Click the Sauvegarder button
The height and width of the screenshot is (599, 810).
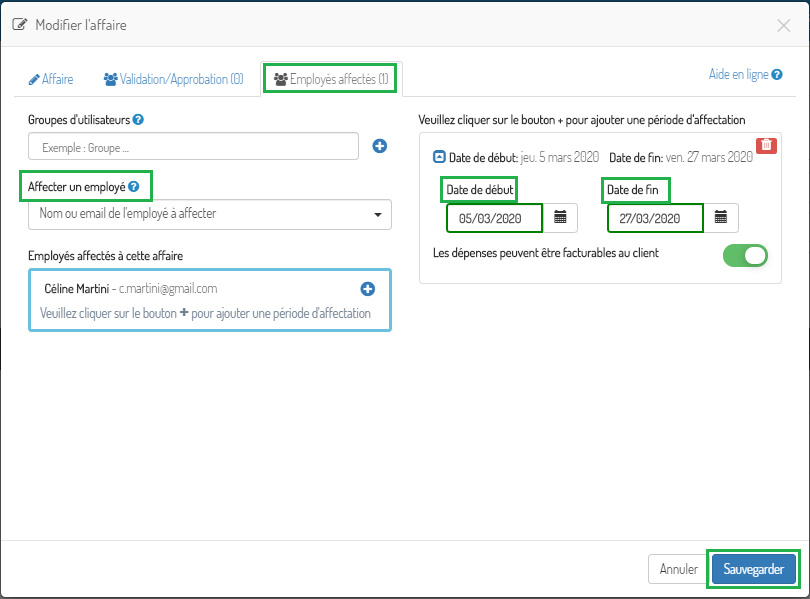click(754, 569)
